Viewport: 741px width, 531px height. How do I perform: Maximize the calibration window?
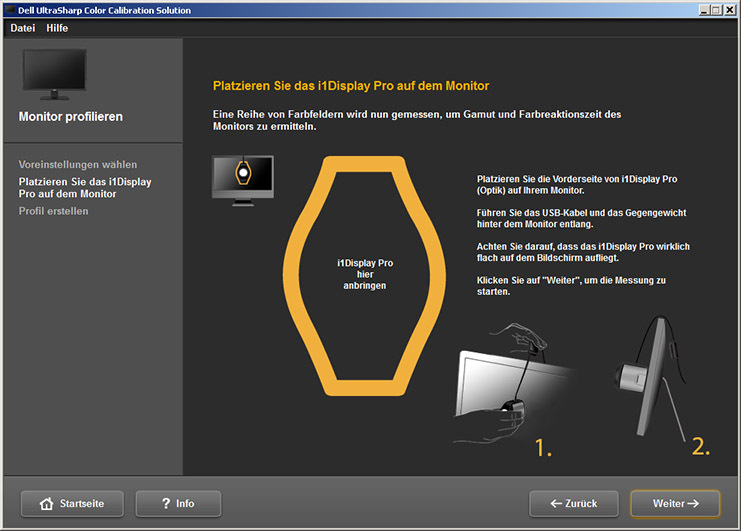pos(716,10)
